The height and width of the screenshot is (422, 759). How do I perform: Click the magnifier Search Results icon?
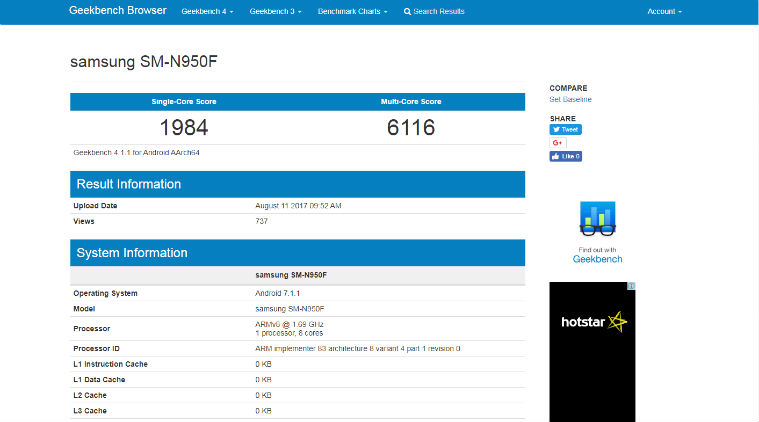coord(407,12)
